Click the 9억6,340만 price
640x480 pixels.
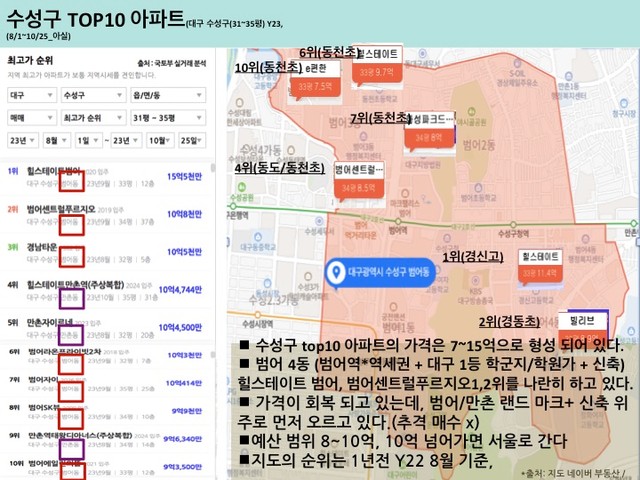pos(182,439)
